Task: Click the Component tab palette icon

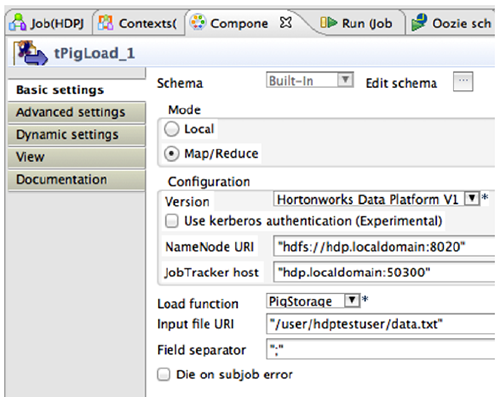Action: coord(198,22)
